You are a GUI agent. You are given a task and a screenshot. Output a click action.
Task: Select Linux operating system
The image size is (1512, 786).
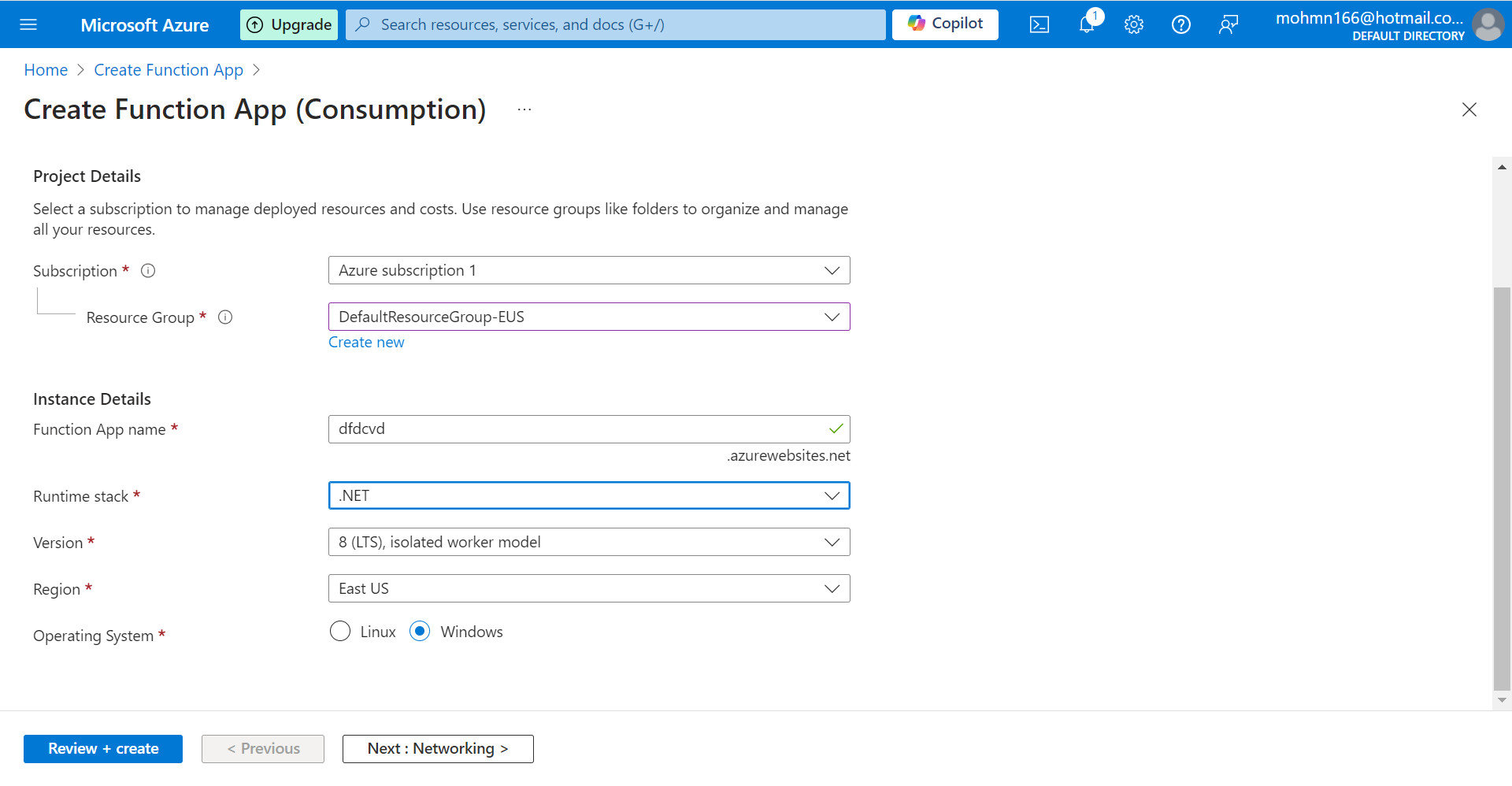(340, 632)
